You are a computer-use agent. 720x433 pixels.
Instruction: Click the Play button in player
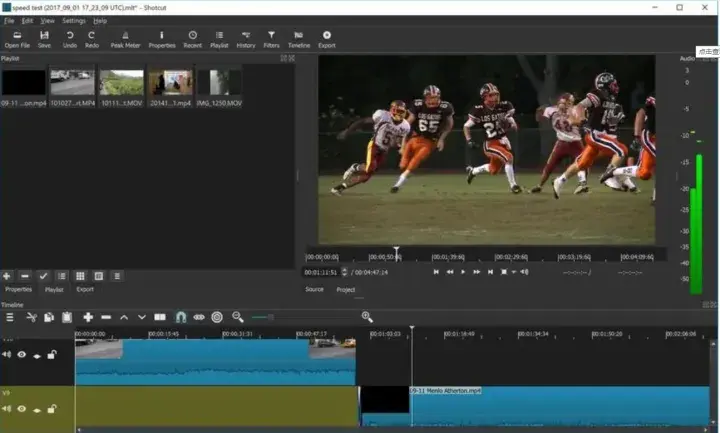[463, 271]
